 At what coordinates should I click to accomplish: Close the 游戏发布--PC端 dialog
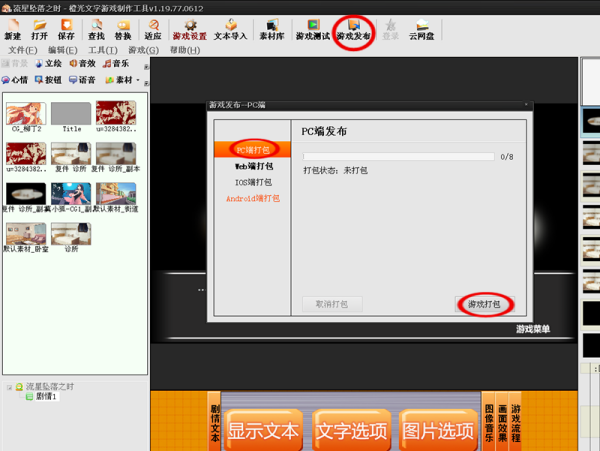point(526,104)
